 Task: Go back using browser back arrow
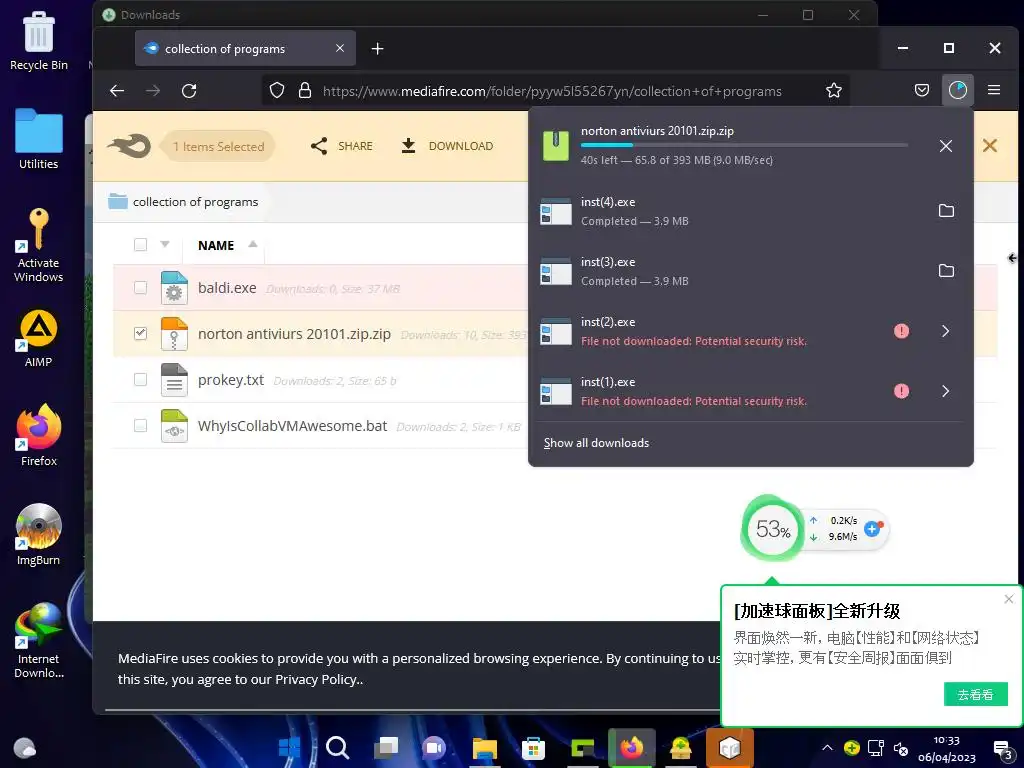click(x=117, y=91)
